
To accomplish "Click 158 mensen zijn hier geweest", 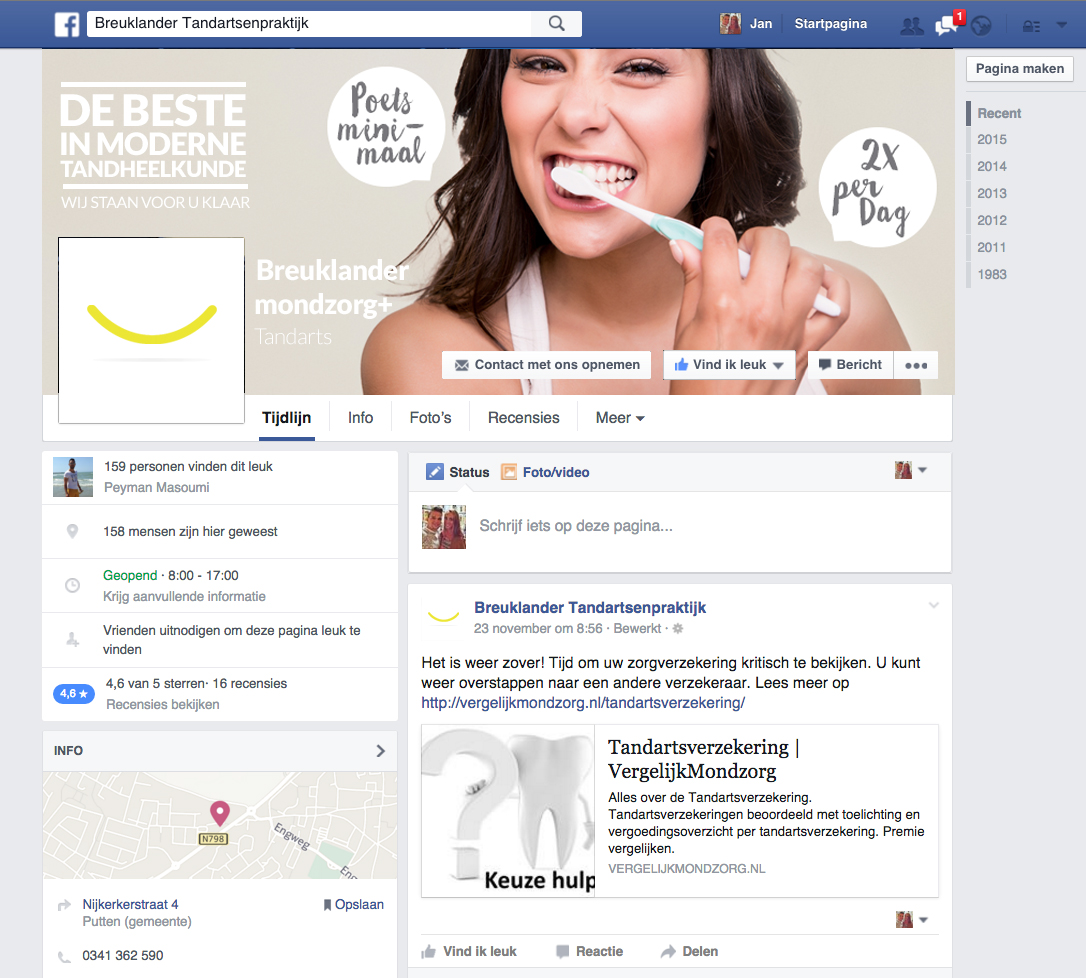I will 190,531.
